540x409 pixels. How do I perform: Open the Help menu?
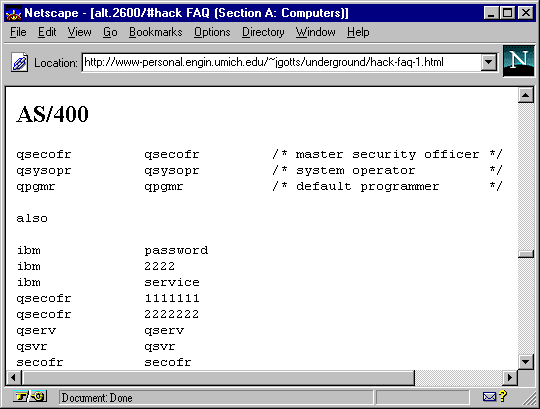pyautogui.click(x=358, y=32)
